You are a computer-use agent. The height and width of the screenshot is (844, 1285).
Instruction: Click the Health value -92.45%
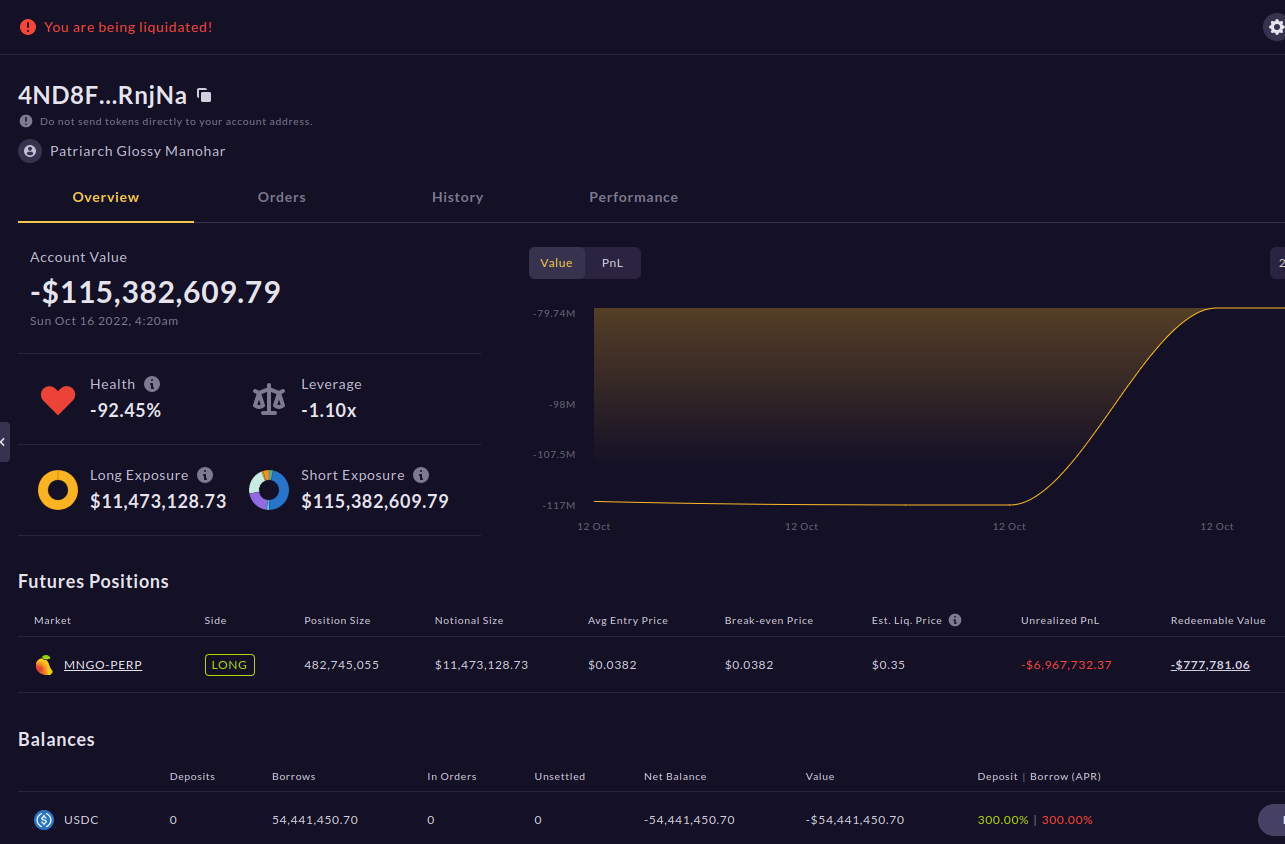pyautogui.click(x=125, y=410)
